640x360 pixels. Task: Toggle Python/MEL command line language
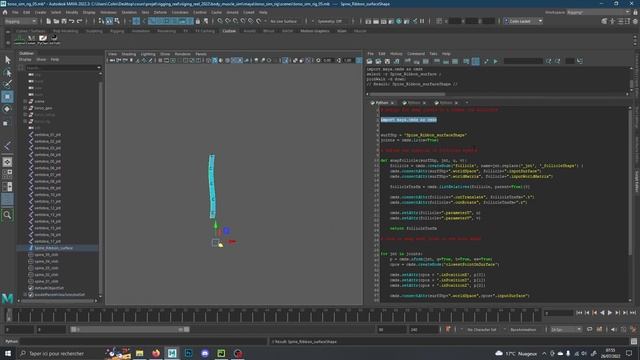(x=11, y=342)
